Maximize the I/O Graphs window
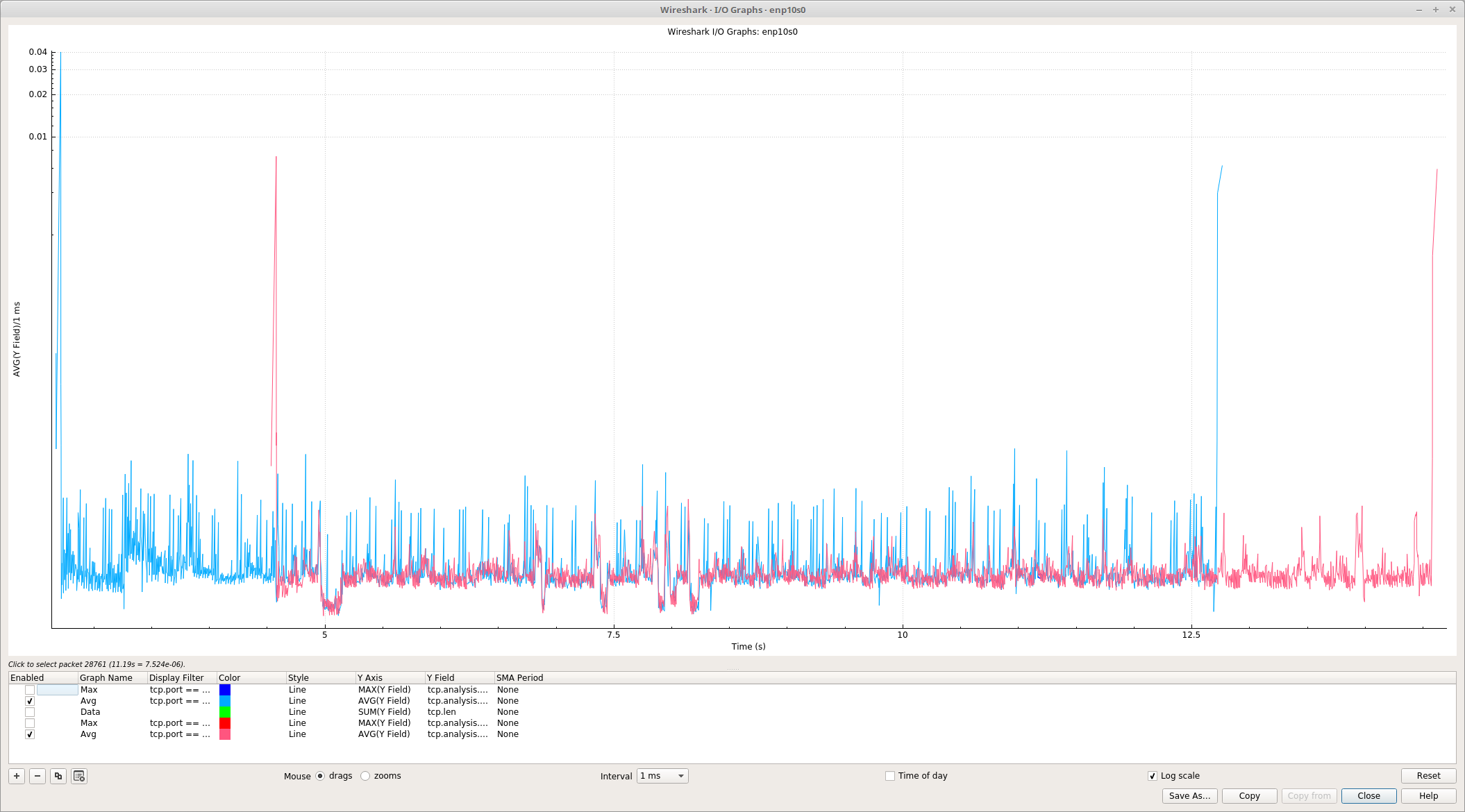 (x=1436, y=10)
